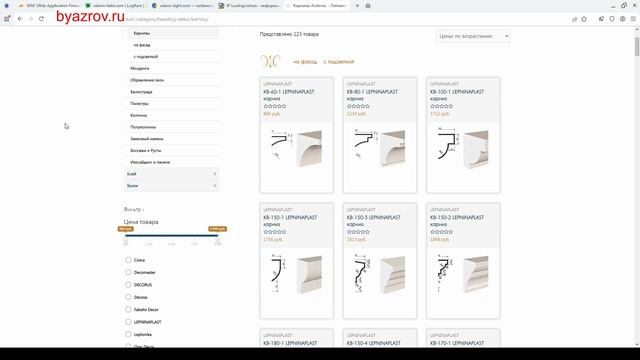Viewport: 640px width, 360px height.
Task: Select the Карнизы Archives tab
Action: pos(316,6)
